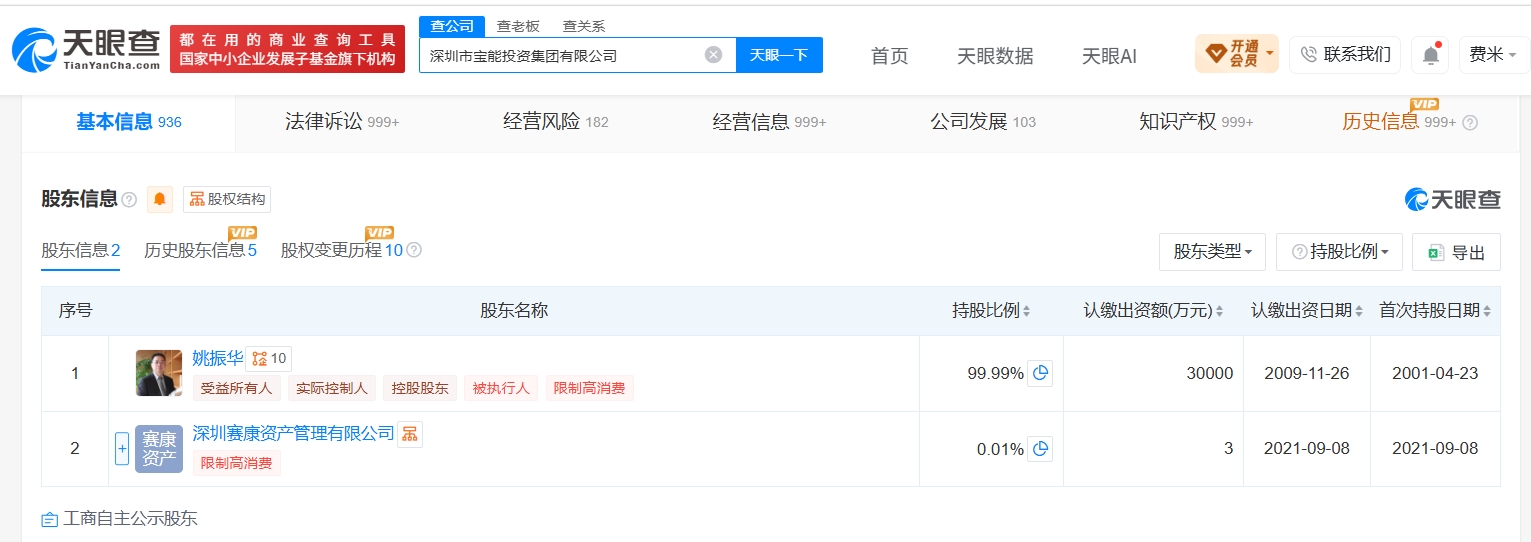This screenshot has width=1531, height=542.
Task: Click 姚振华 portrait thumbnail
Action: (159, 373)
